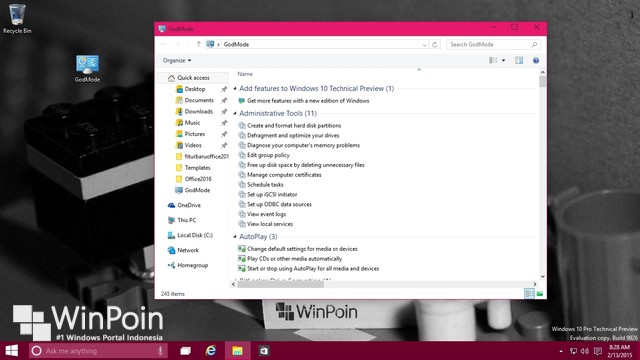The image size is (640, 360).
Task: Open Network in navigation pane
Action: pos(188,250)
